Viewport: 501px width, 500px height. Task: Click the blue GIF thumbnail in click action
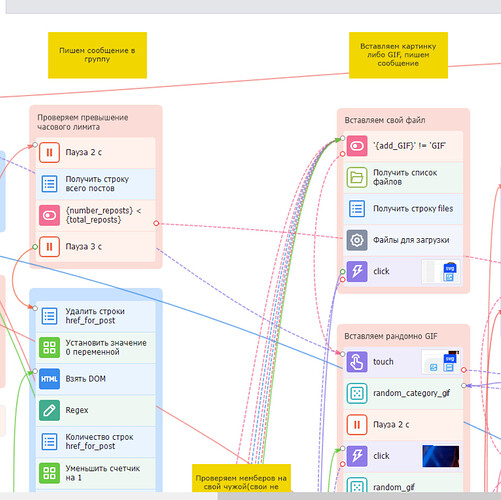[441, 456]
